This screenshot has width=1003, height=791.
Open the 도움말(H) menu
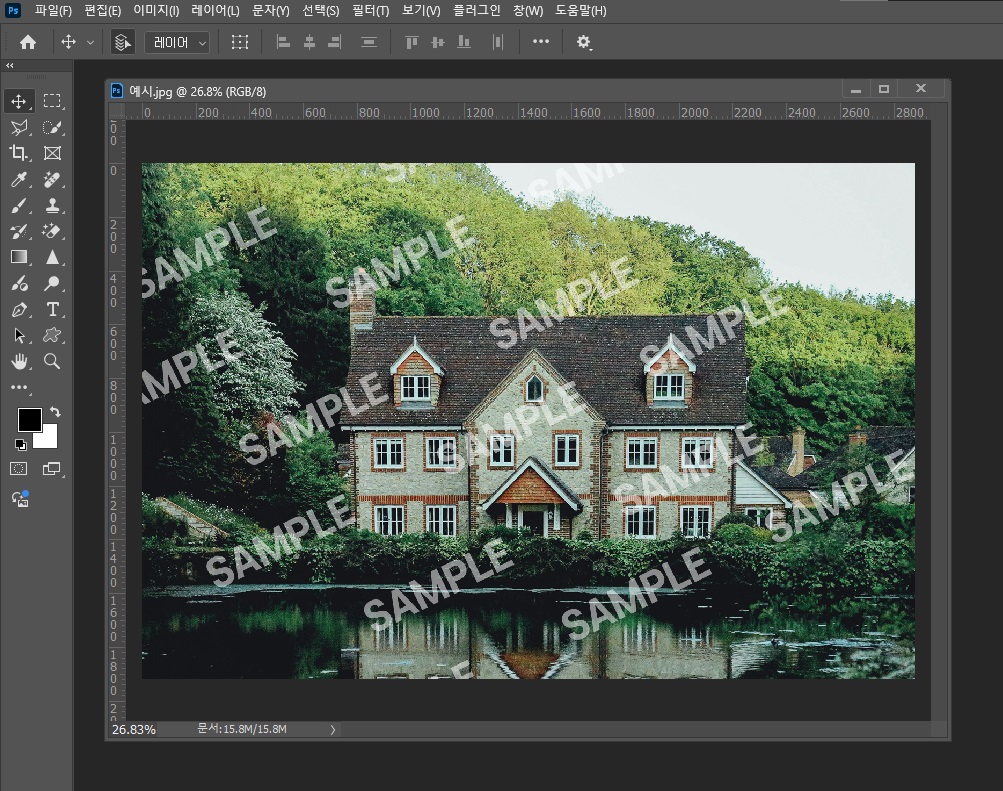[x=580, y=11]
